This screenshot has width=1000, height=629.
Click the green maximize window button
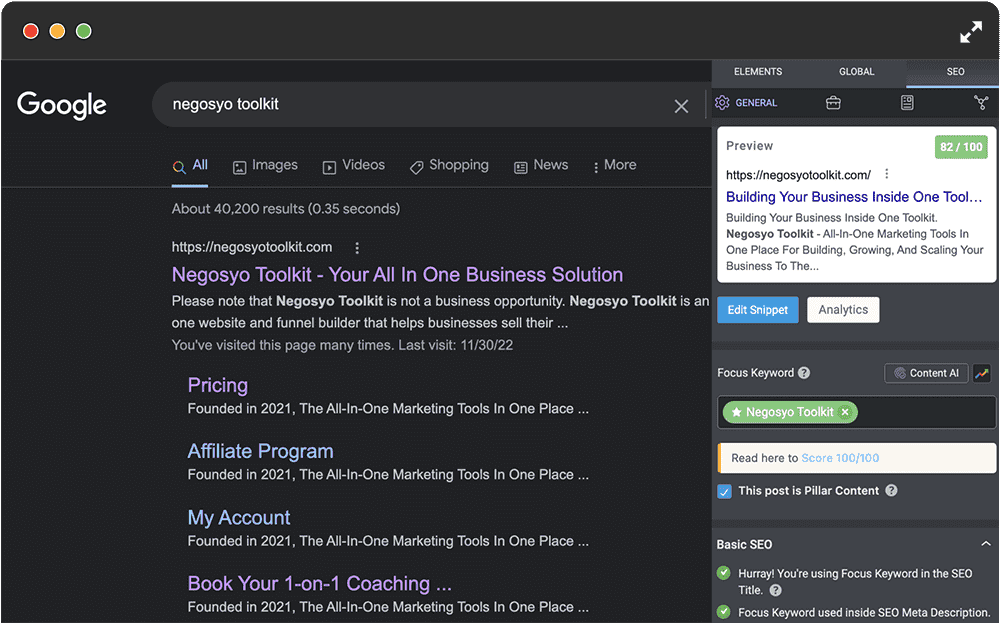[84, 31]
